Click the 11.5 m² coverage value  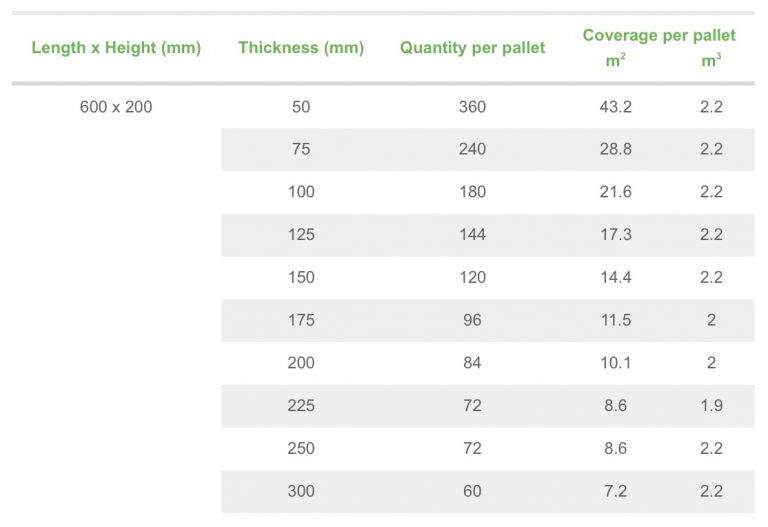(616, 320)
